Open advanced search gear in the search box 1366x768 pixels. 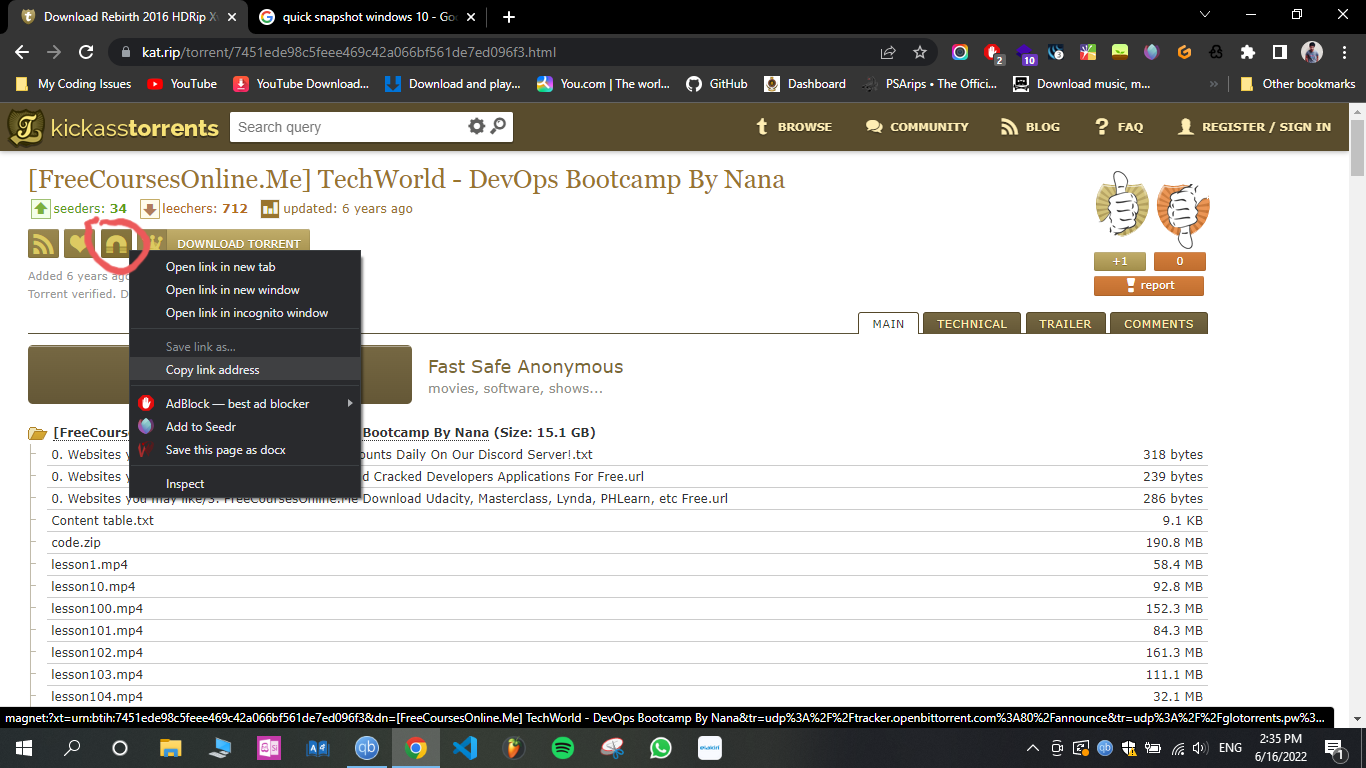476,126
